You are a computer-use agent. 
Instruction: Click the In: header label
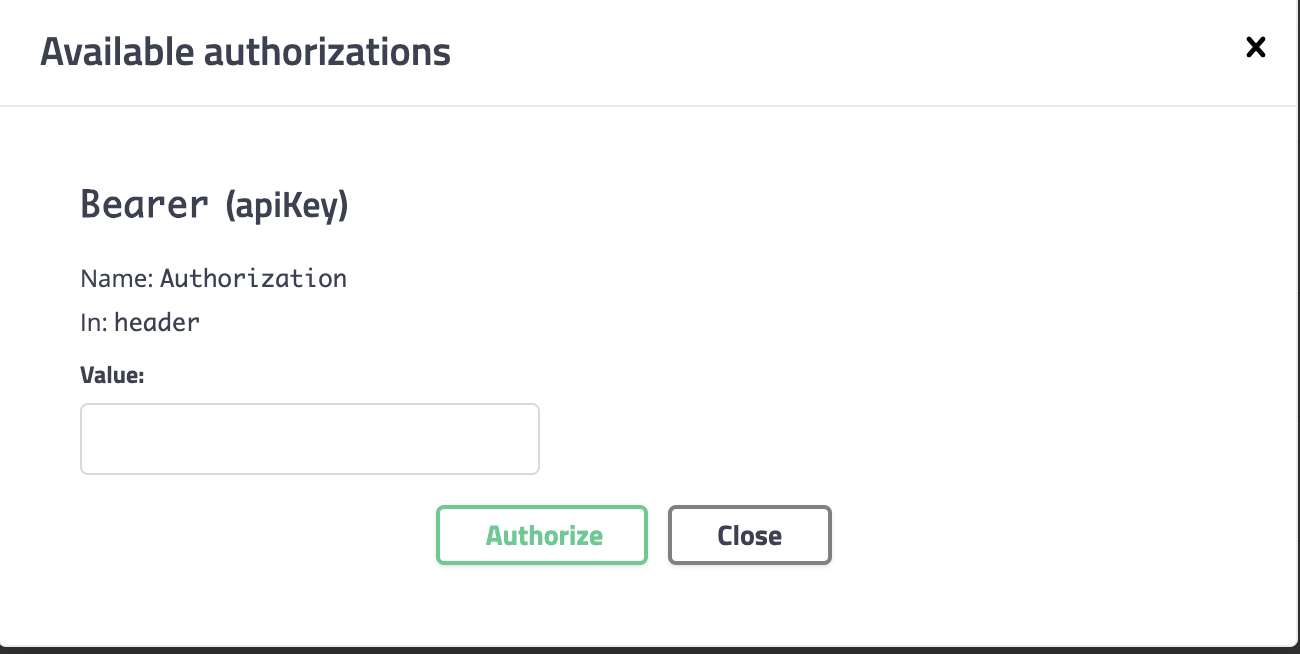point(139,322)
